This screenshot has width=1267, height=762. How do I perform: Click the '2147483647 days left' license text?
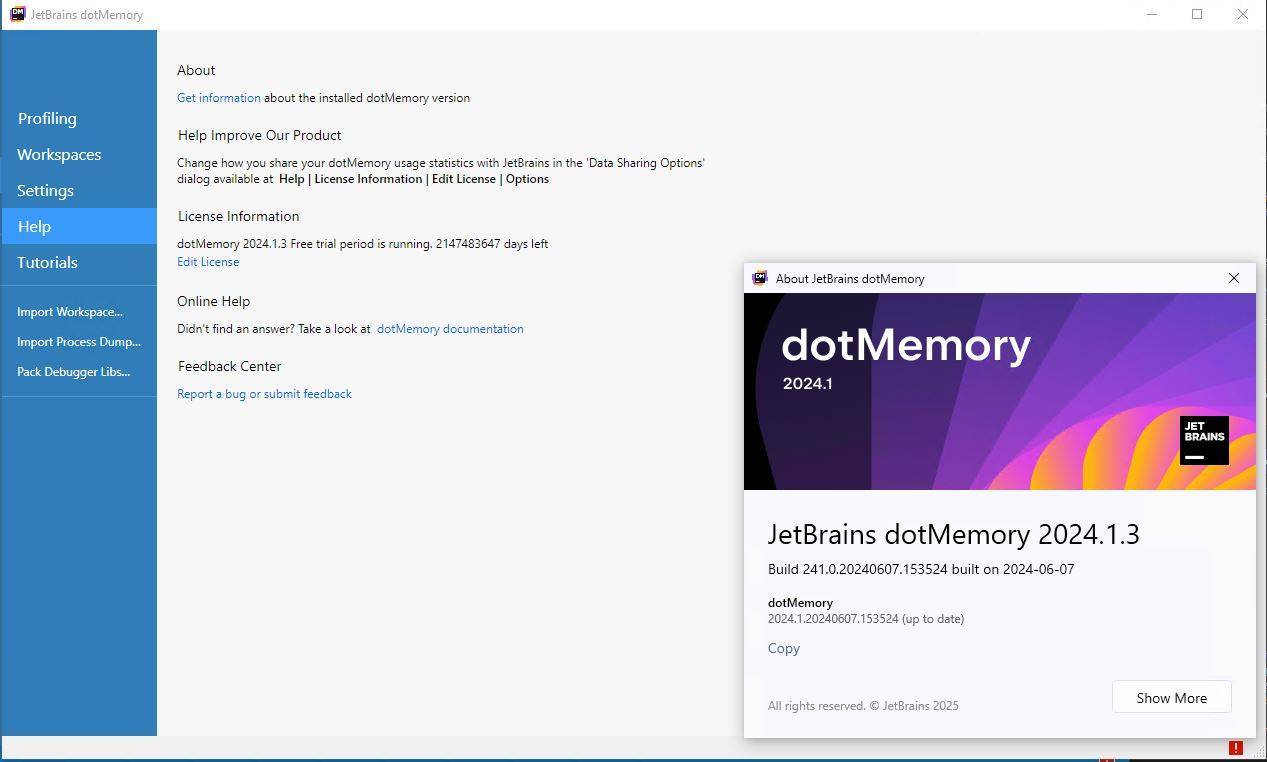492,244
